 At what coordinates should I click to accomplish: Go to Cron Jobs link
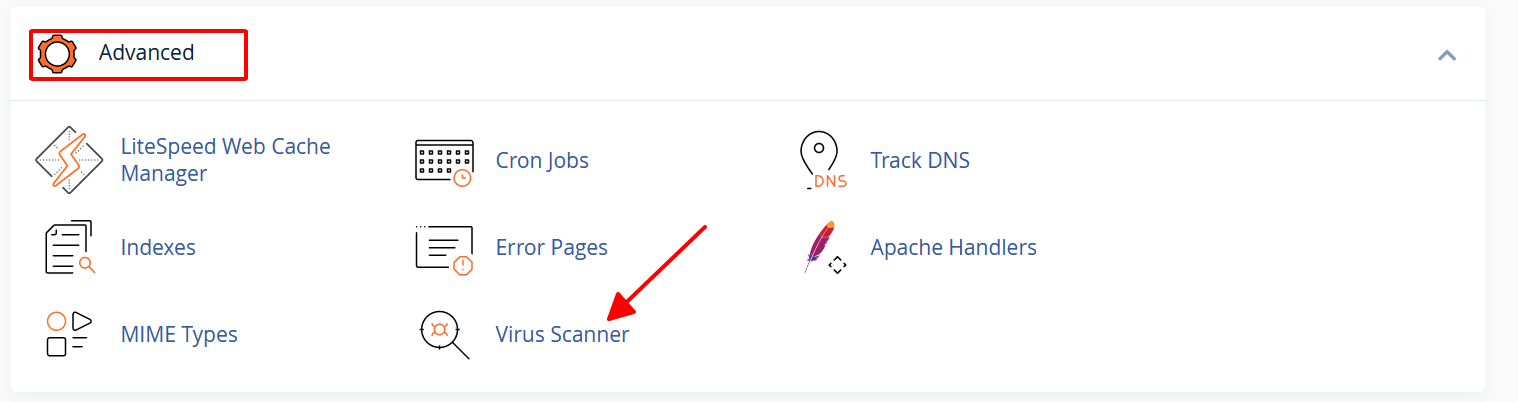point(542,160)
